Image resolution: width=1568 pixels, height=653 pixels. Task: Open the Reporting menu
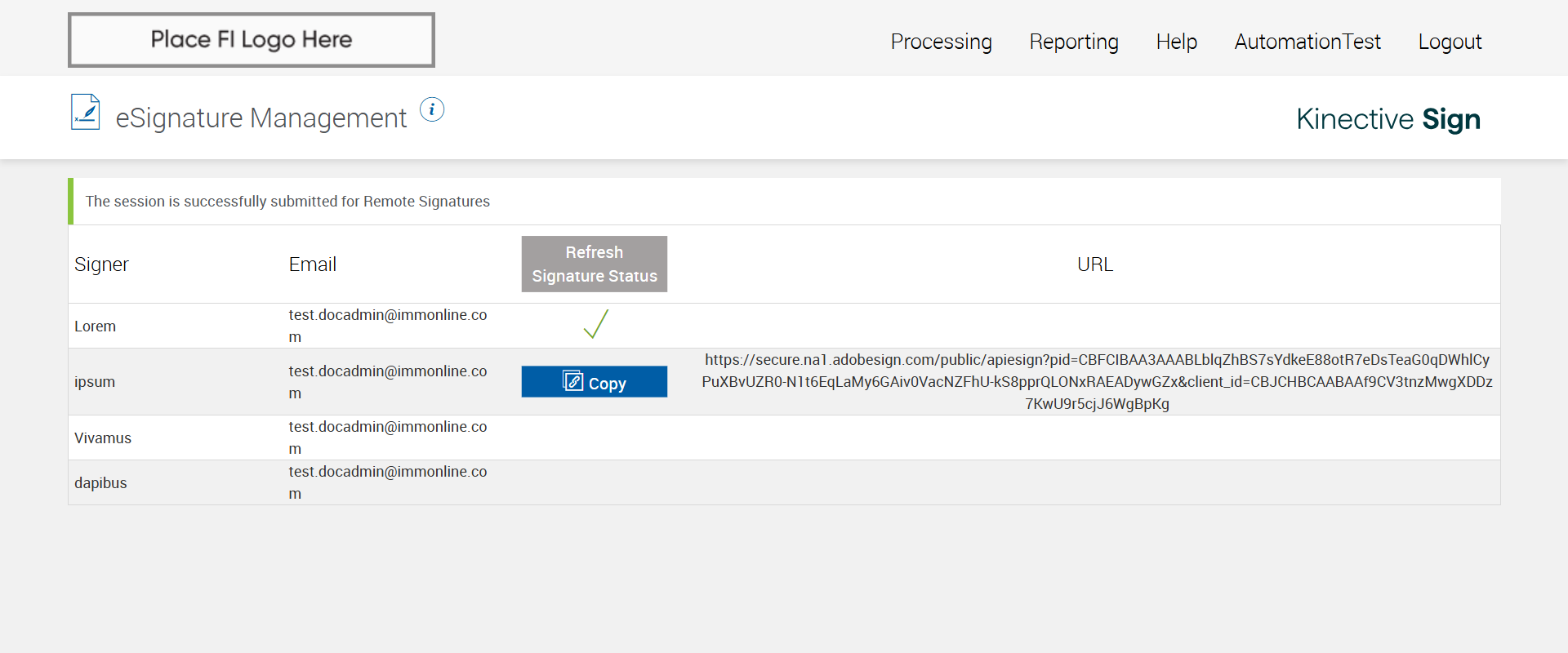click(1074, 42)
